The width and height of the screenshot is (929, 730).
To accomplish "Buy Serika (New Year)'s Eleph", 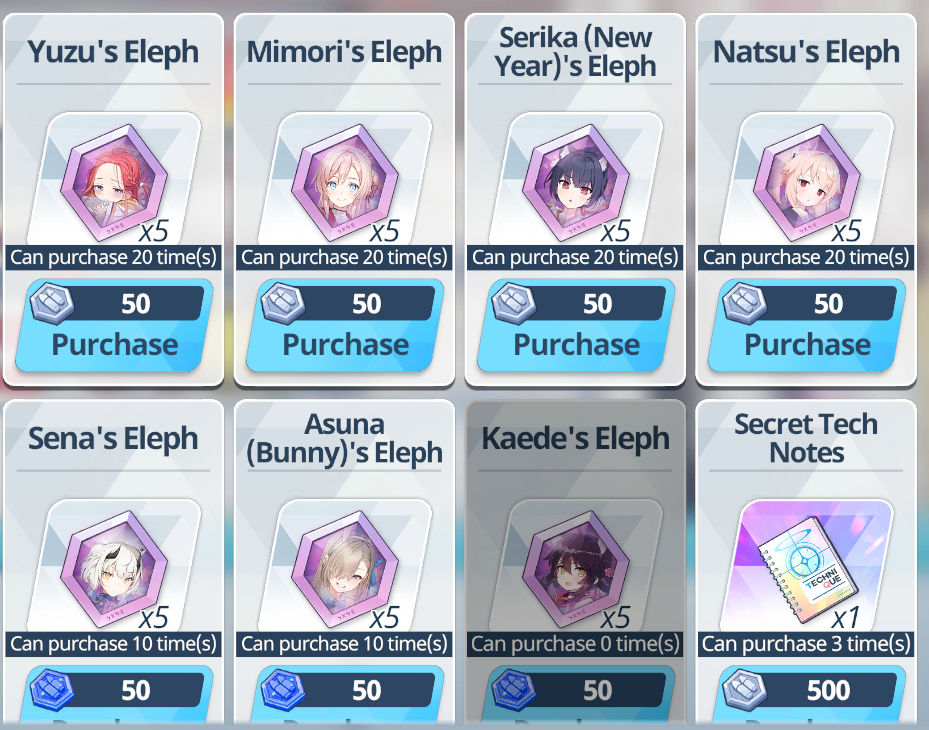I will (x=576, y=326).
